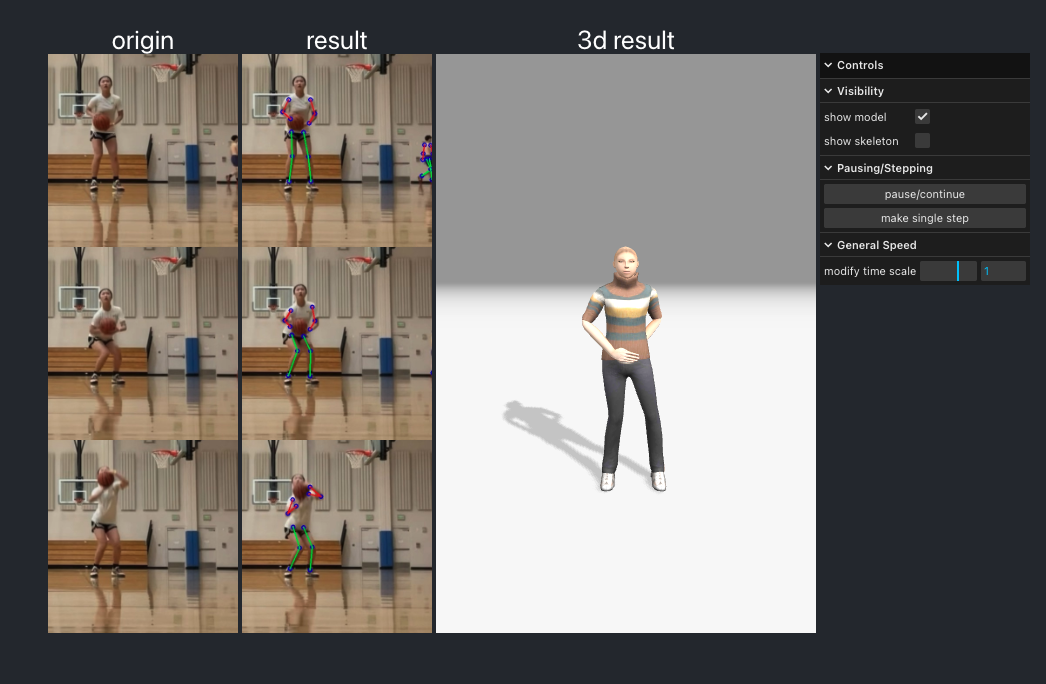The image size is (1046, 684).
Task: Select the middle result frame
Action: (336, 343)
